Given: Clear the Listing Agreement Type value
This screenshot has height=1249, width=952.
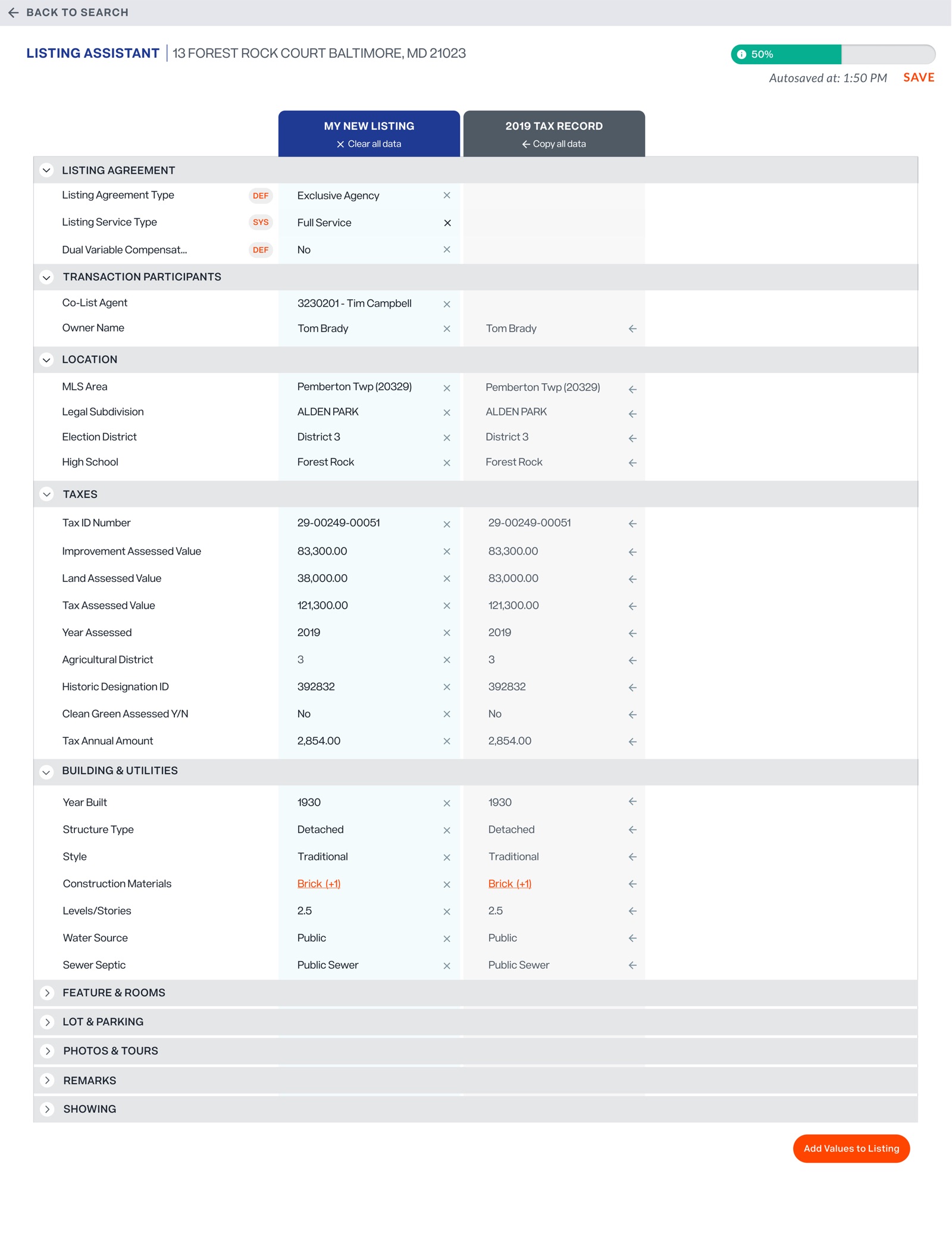Looking at the screenshot, I should (447, 195).
